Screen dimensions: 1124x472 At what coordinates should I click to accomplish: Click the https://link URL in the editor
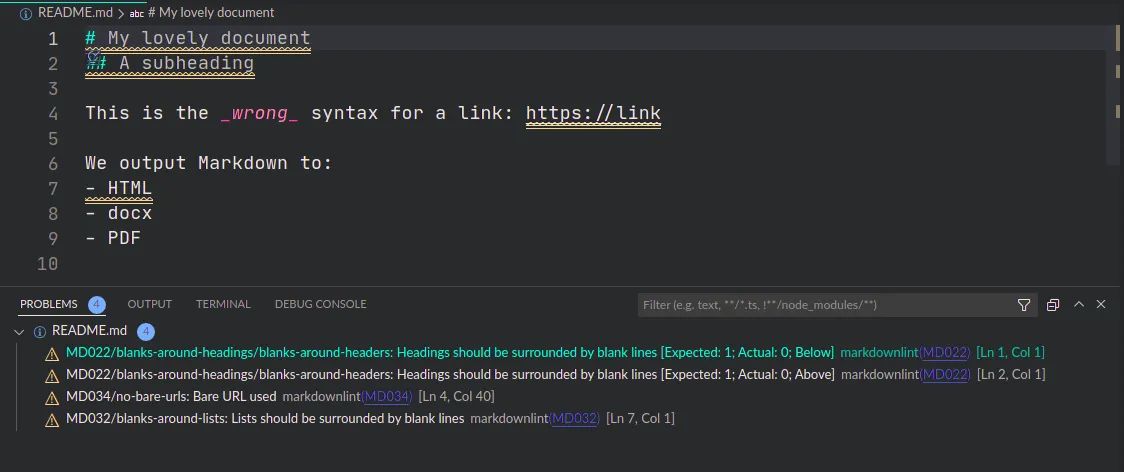(593, 113)
